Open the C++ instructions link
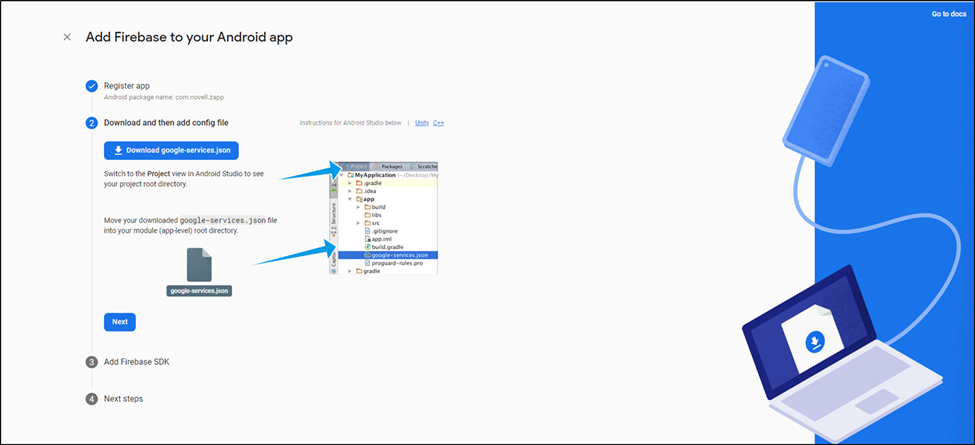The width and height of the screenshot is (975, 445). (438, 123)
